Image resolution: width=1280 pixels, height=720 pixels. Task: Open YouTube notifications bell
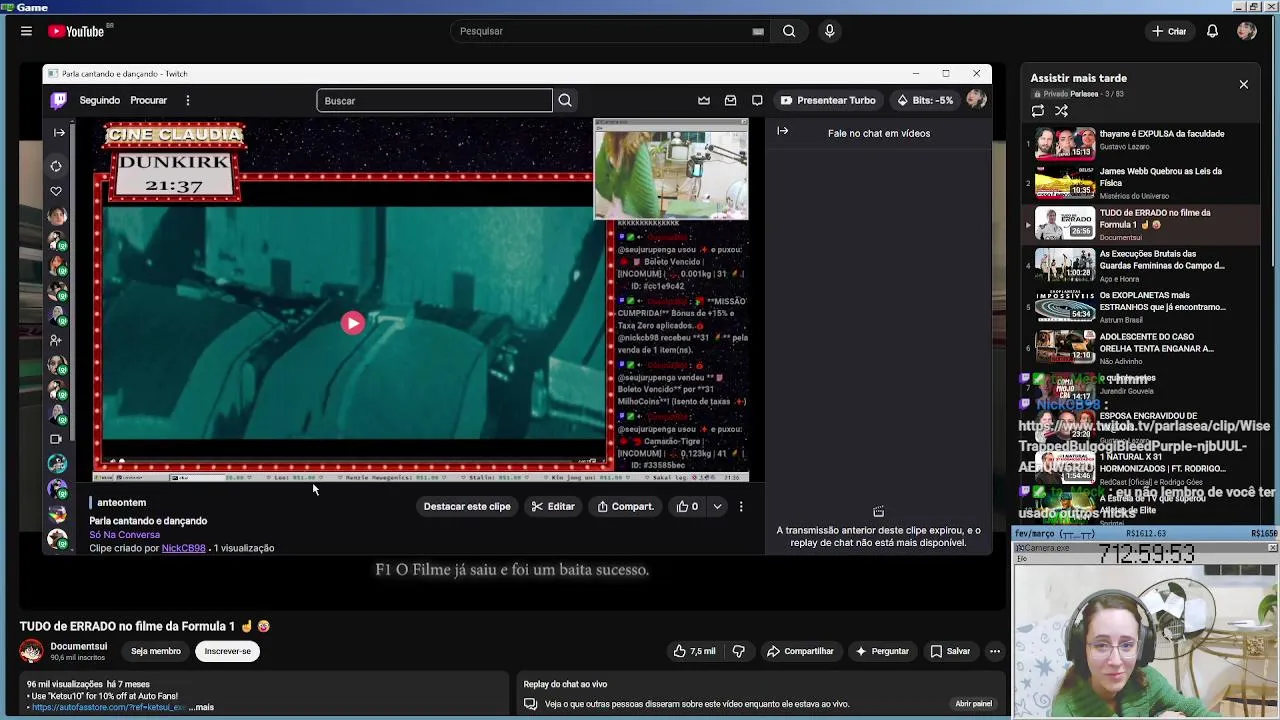[1212, 31]
